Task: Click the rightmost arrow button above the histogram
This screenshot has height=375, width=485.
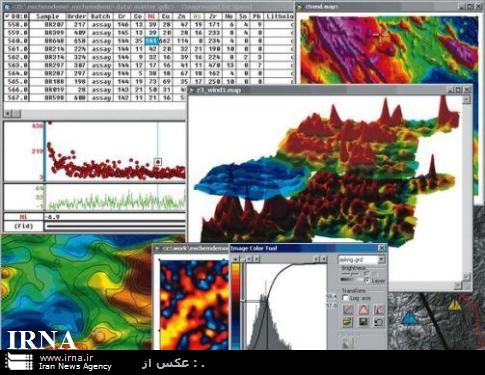Action: point(324,259)
